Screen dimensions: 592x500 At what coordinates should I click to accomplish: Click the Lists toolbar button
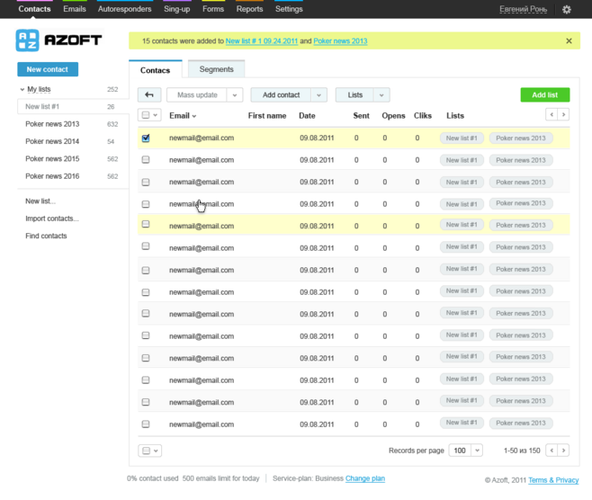[355, 95]
